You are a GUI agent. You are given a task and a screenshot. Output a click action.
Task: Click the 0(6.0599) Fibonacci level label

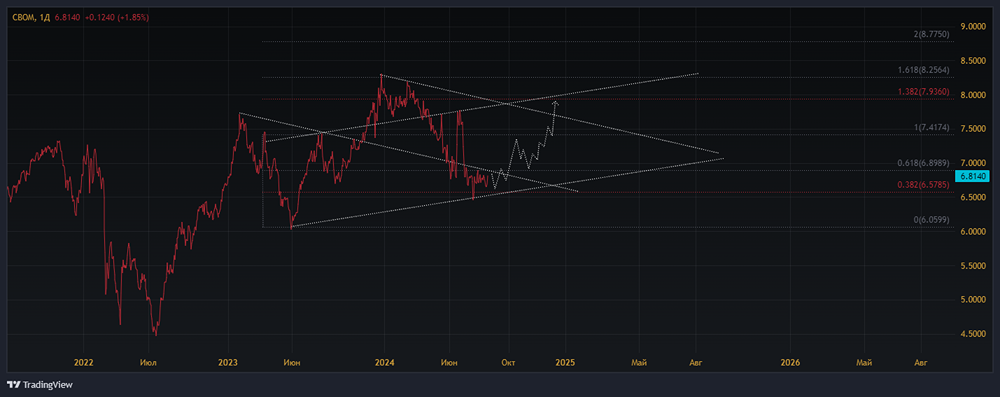[x=932, y=220]
